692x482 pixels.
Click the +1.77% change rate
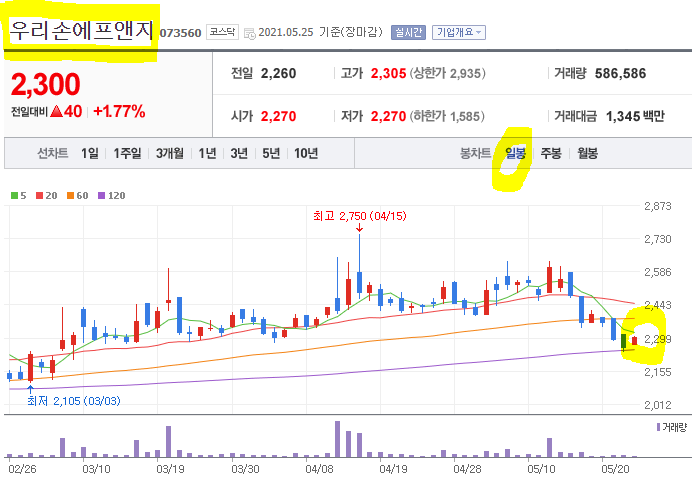coord(119,111)
